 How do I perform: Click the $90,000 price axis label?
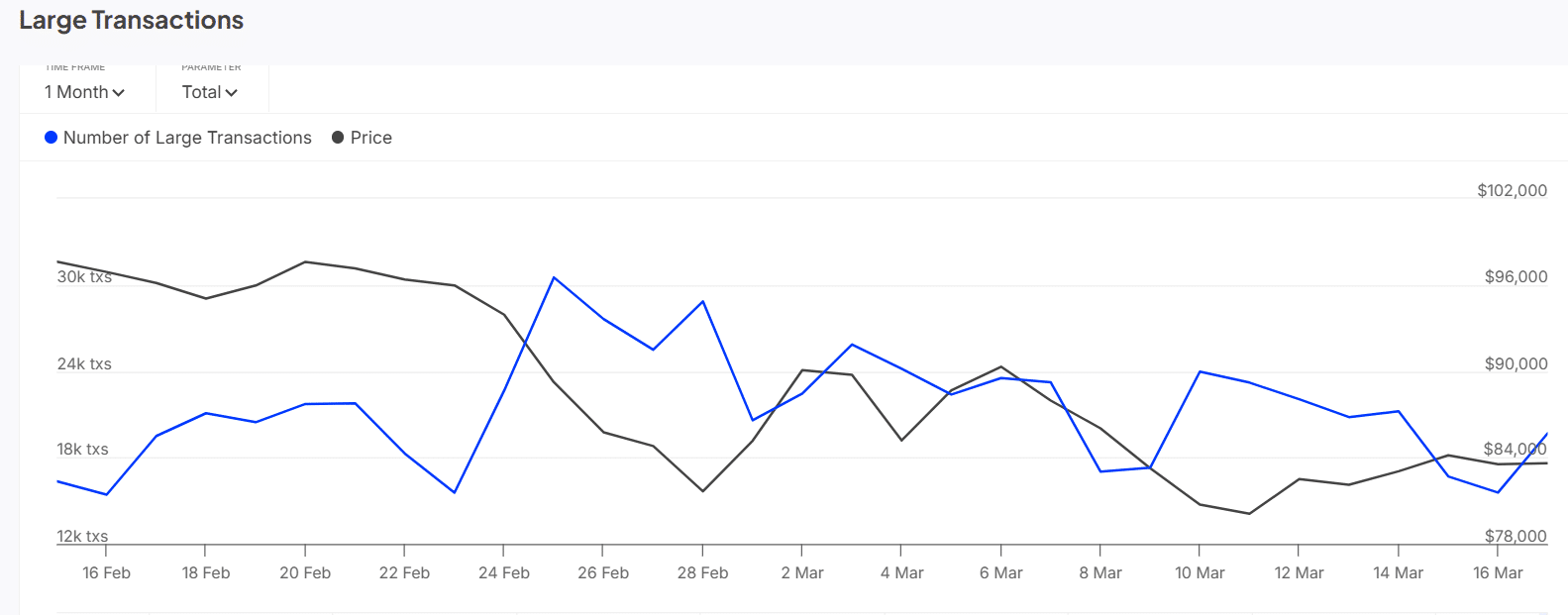pyautogui.click(x=1516, y=364)
